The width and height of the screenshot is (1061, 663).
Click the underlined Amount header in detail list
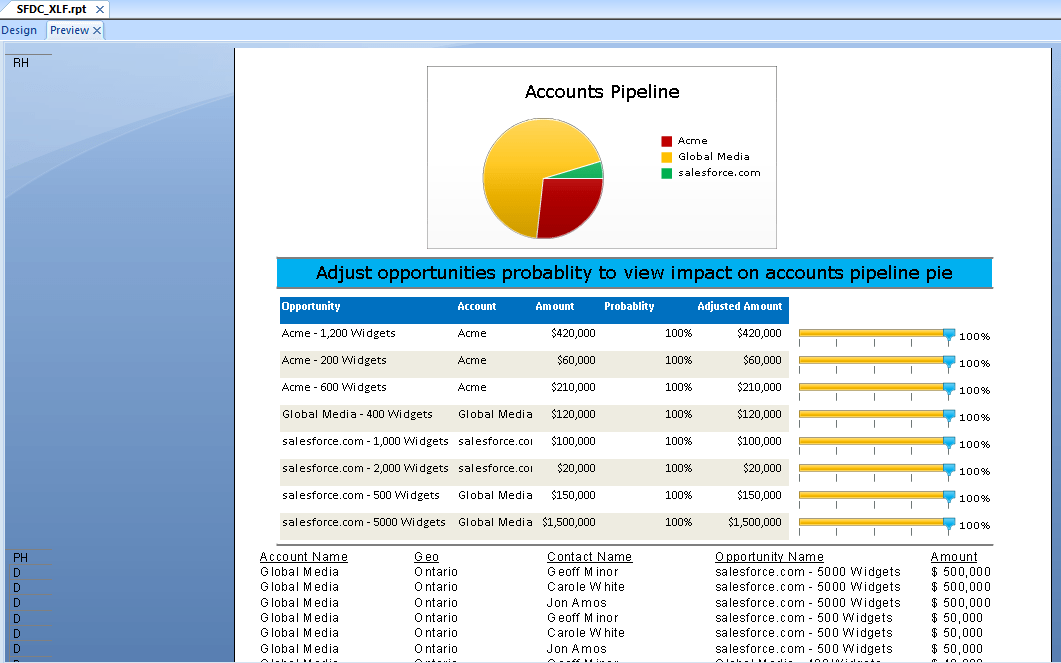(x=954, y=557)
